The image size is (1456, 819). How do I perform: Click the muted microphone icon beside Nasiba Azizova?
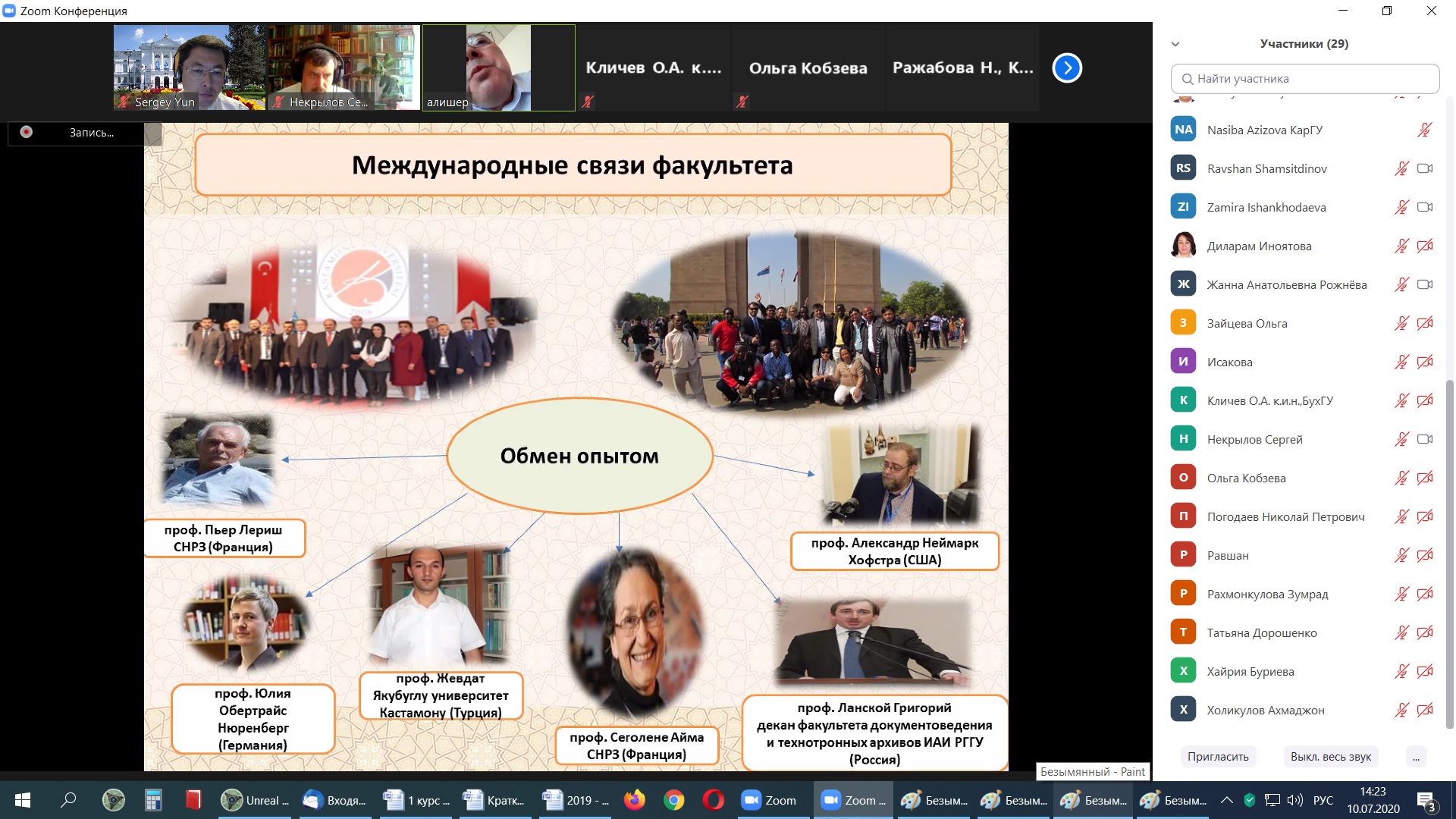[1424, 130]
